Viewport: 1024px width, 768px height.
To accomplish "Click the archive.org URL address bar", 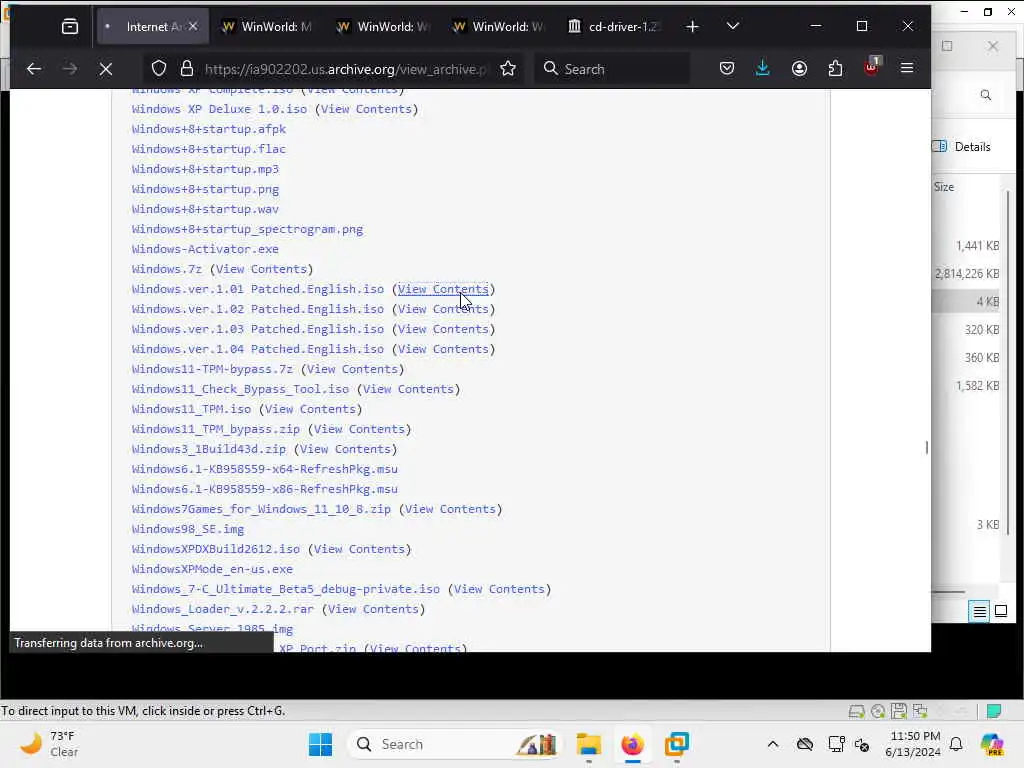I will click(x=346, y=69).
